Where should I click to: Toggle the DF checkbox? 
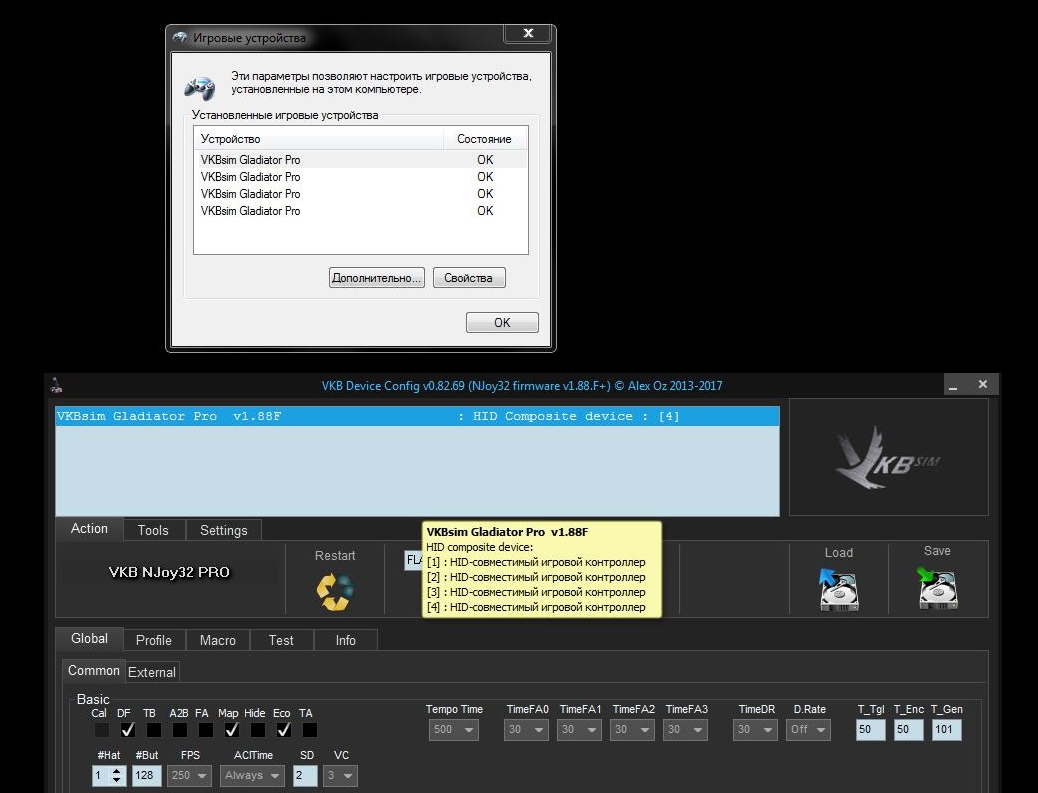128,729
